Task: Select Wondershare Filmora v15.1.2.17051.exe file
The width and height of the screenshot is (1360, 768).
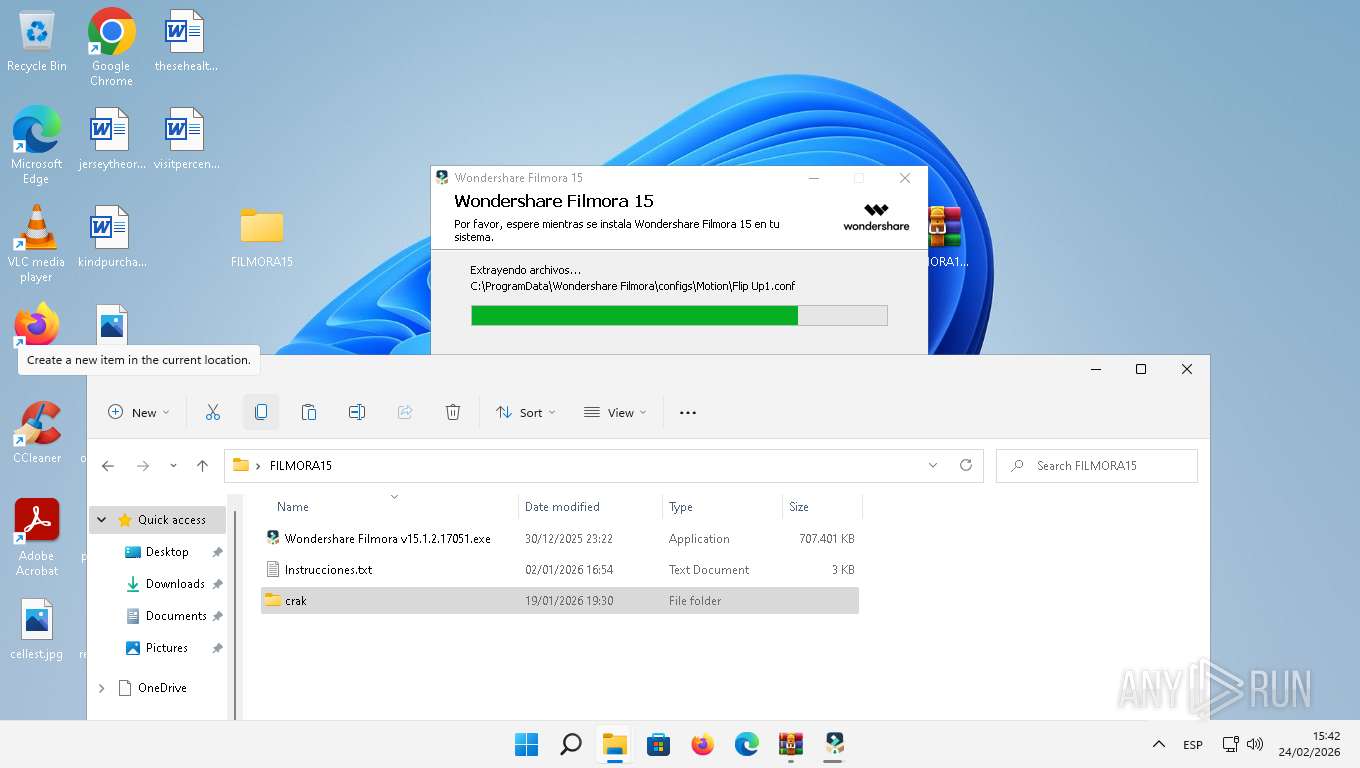Action: click(x=560, y=539)
